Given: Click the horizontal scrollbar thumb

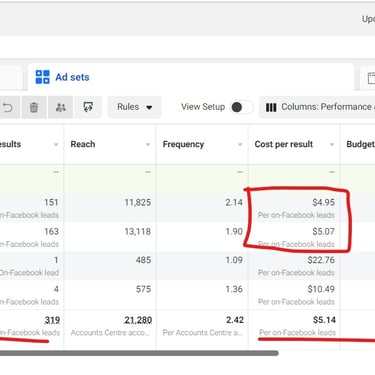Looking at the screenshot, I should tap(139, 353).
